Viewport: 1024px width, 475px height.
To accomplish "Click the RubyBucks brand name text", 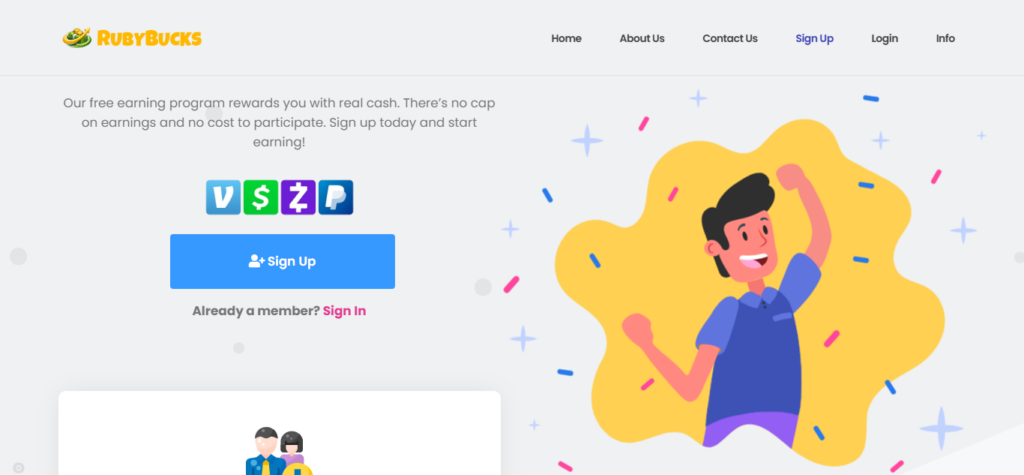I will tap(149, 39).
